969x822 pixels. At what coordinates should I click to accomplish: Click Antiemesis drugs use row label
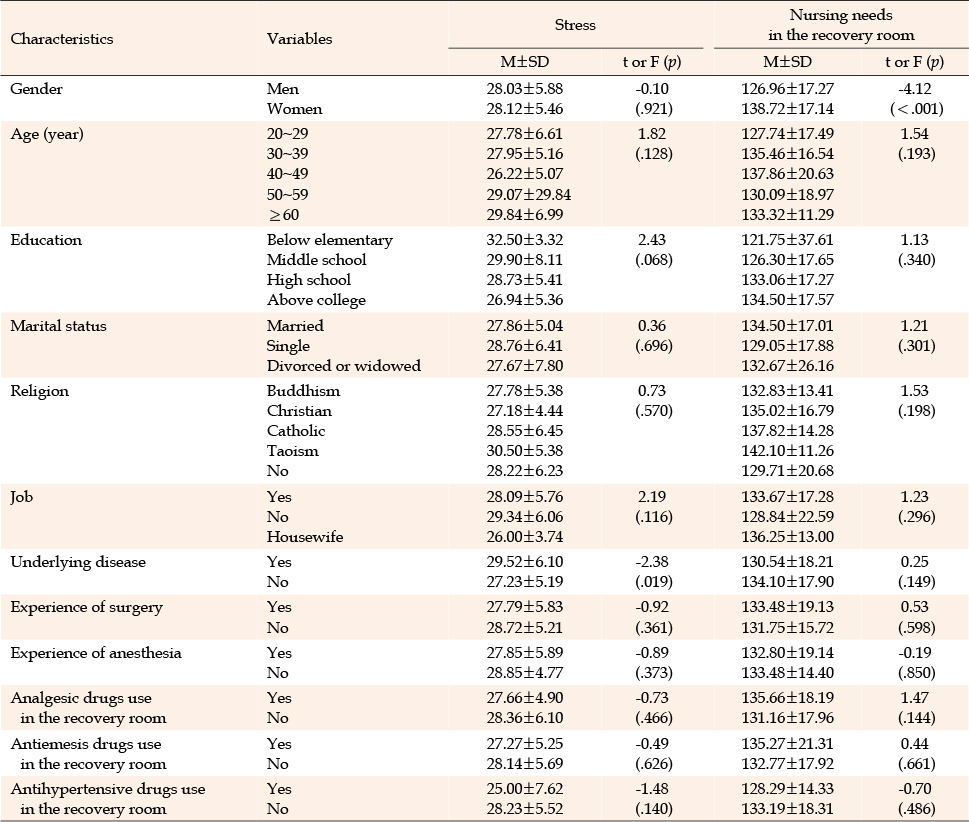coord(88,754)
